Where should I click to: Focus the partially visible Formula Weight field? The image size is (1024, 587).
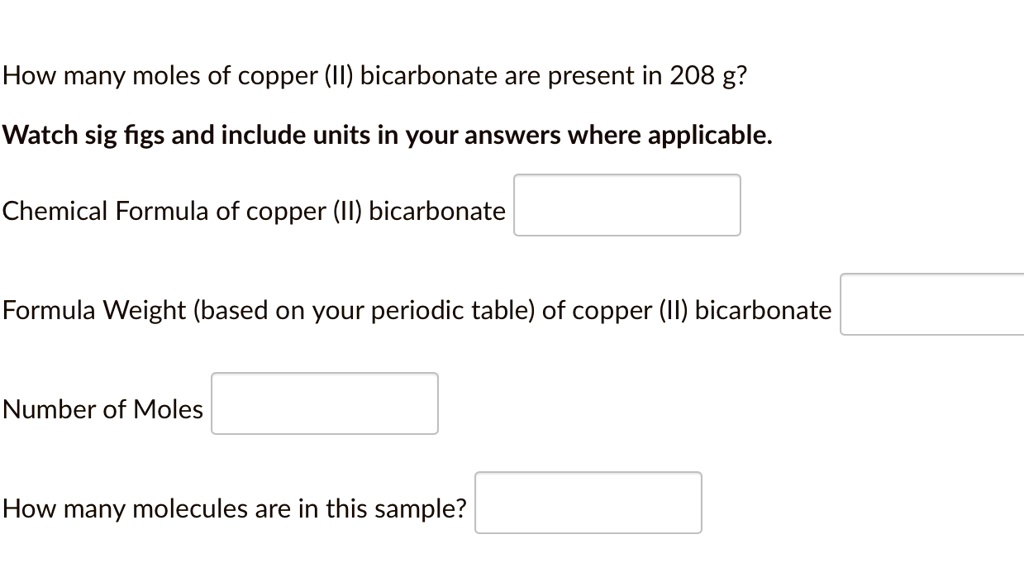(930, 304)
